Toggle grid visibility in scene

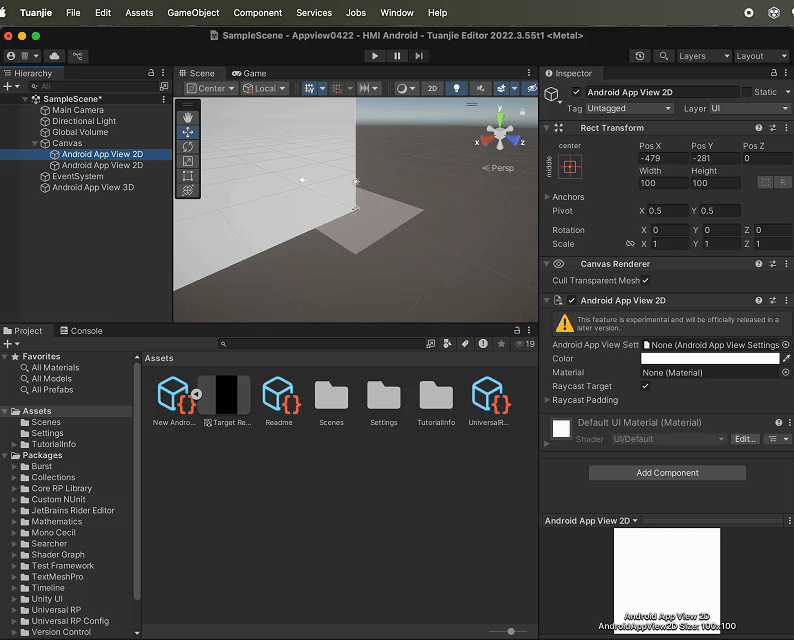309,89
